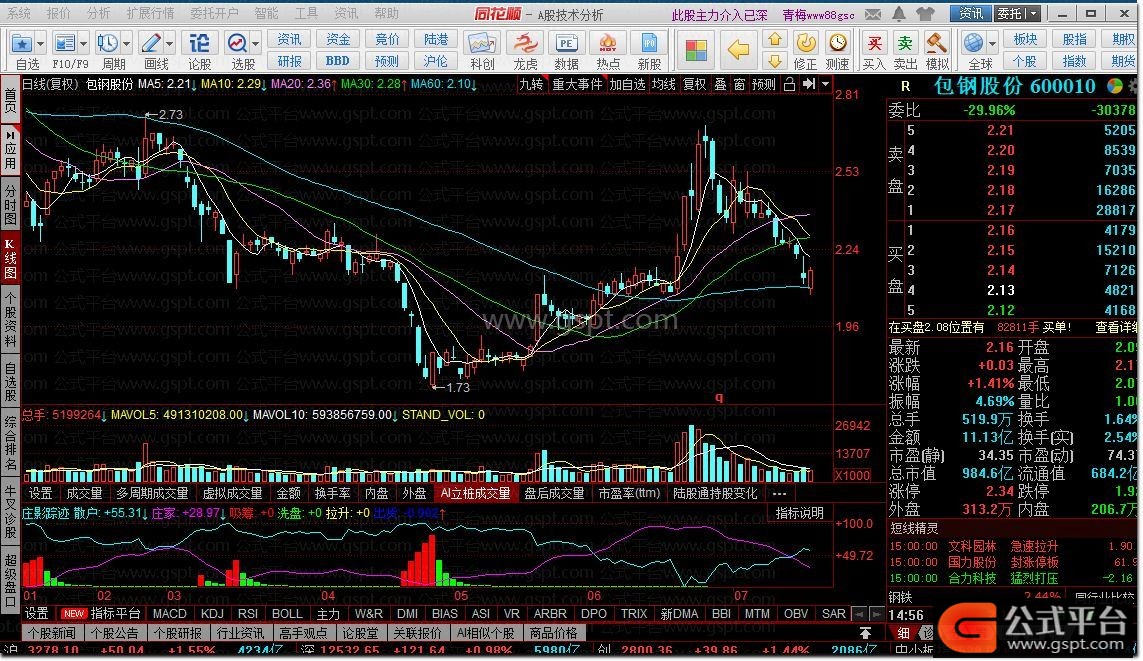Open the 扩展行情 menu

click(150, 13)
